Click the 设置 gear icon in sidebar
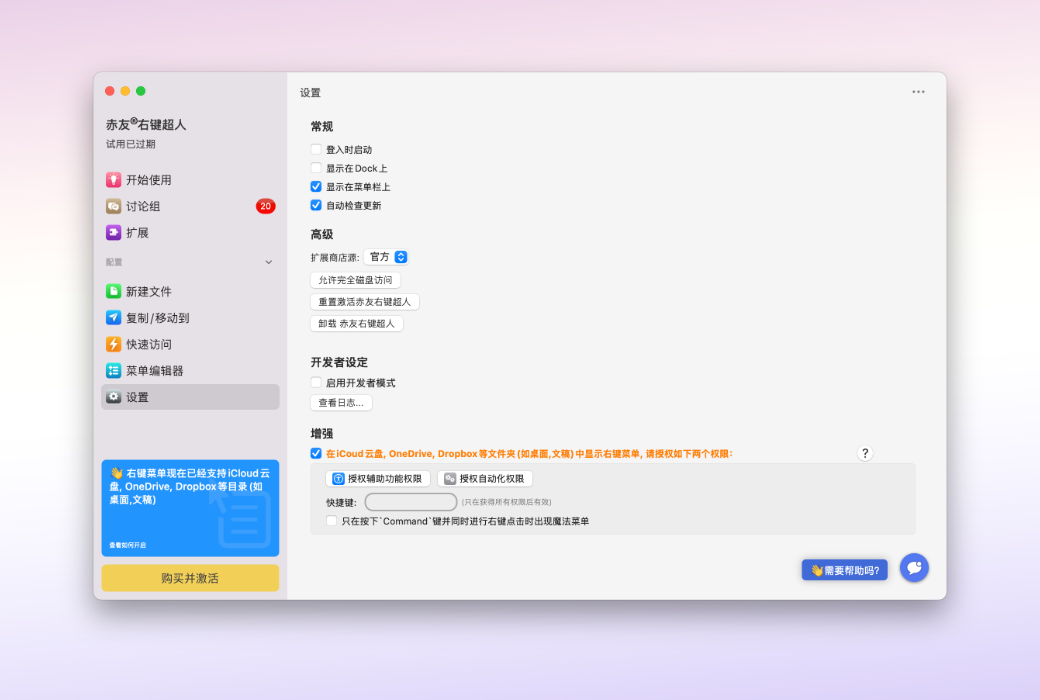Viewport: 1040px width, 700px height. tap(113, 397)
